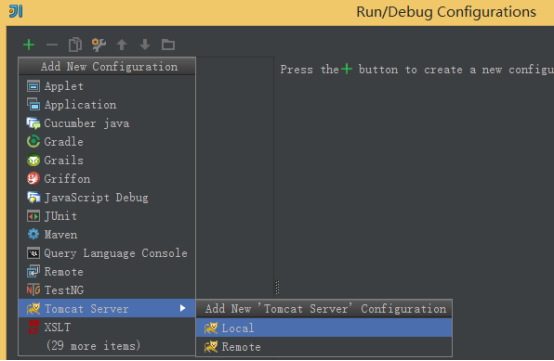Click the minus Remove Configuration icon
Screen dimensions: 554x361
(x=52, y=45)
